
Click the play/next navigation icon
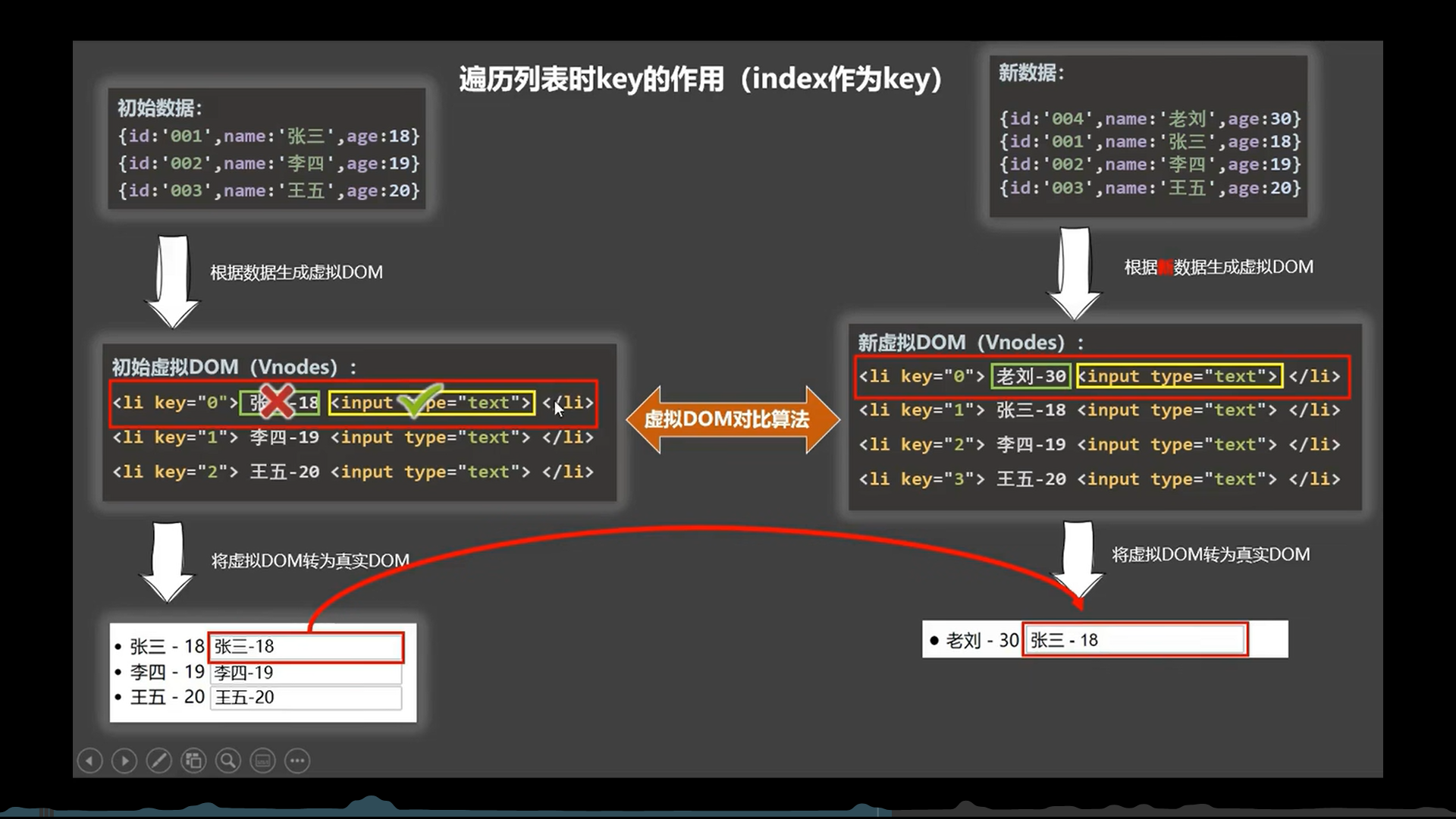[x=124, y=760]
